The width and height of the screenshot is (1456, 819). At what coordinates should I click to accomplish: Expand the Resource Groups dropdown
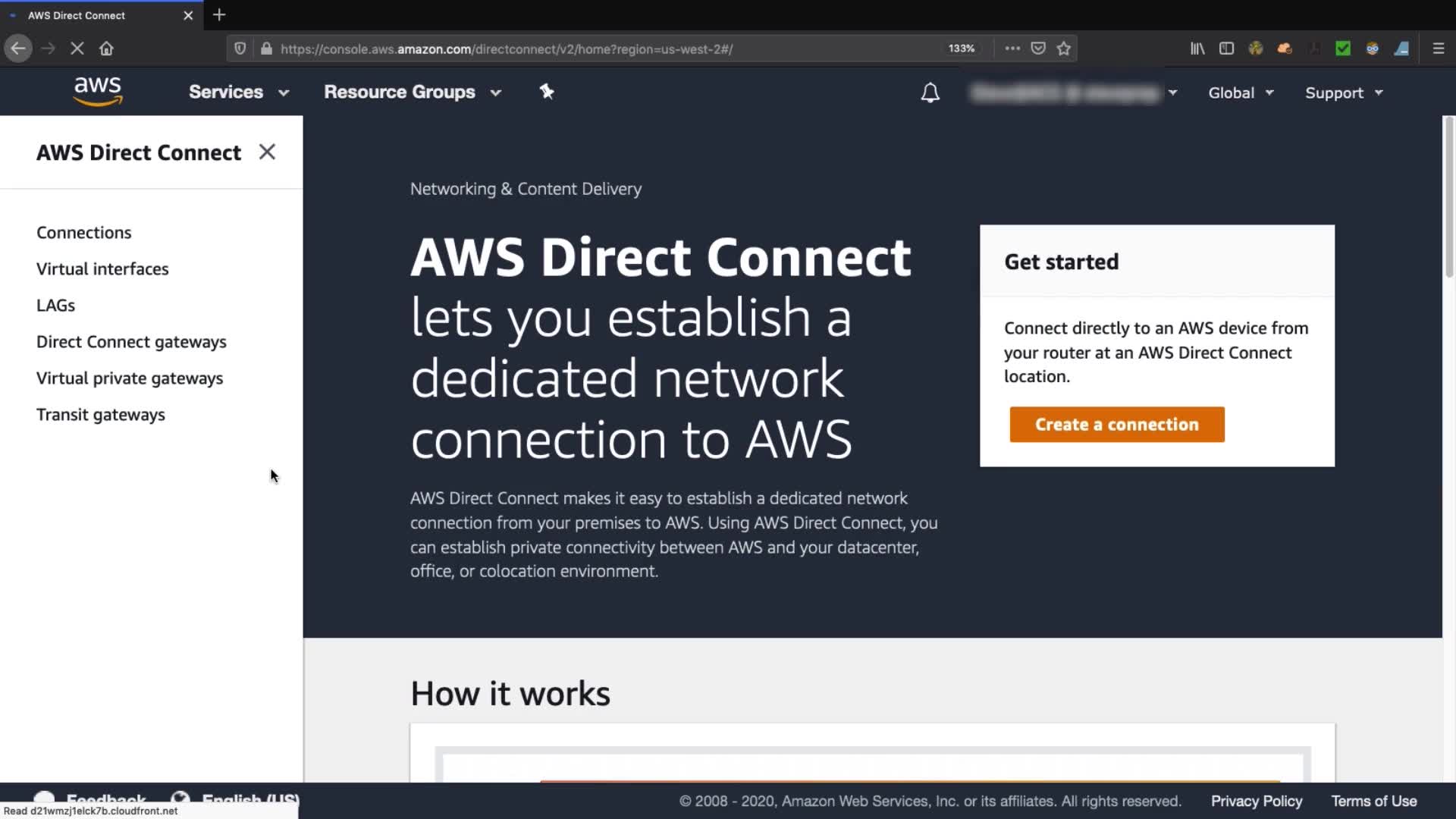[x=412, y=92]
